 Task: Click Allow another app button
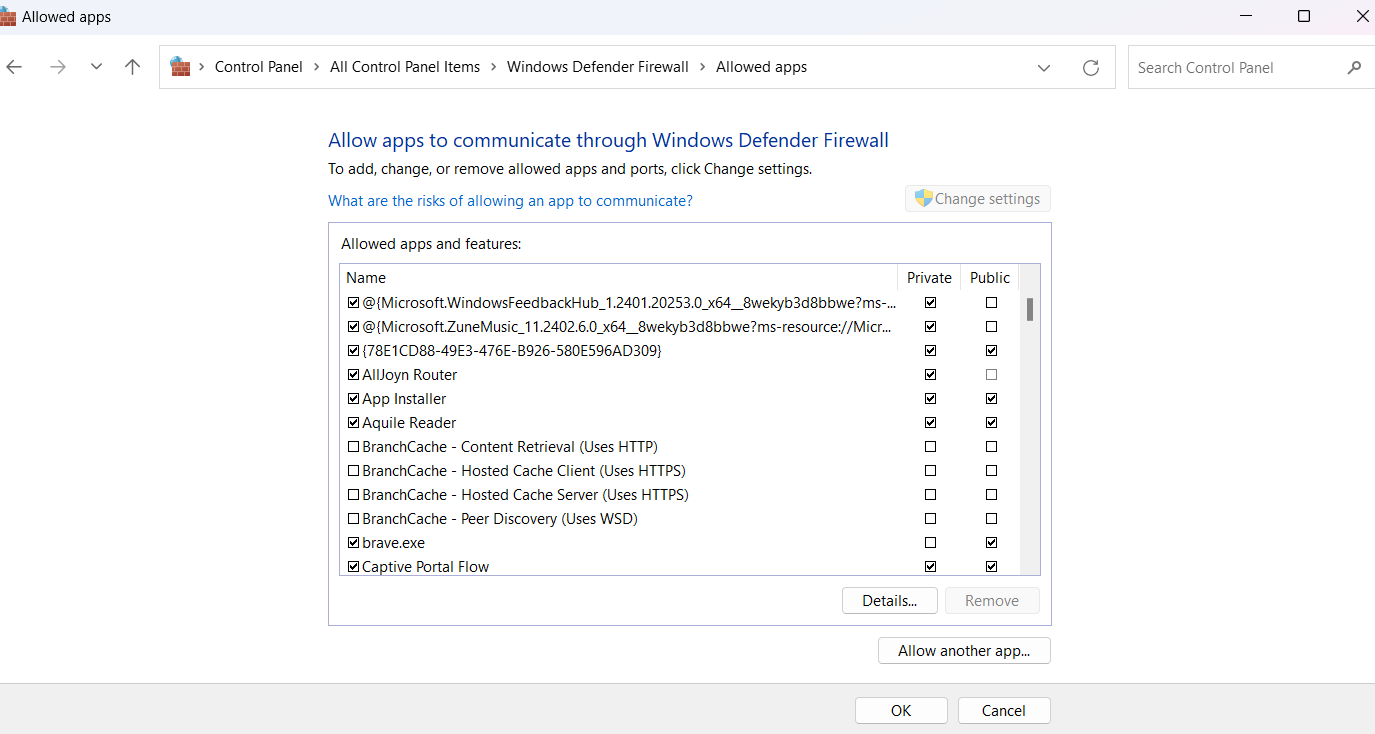pyautogui.click(x=964, y=650)
